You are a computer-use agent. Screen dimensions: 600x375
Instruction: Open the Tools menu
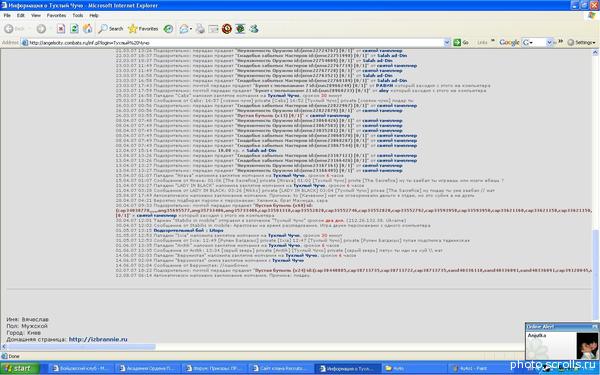pos(78,15)
